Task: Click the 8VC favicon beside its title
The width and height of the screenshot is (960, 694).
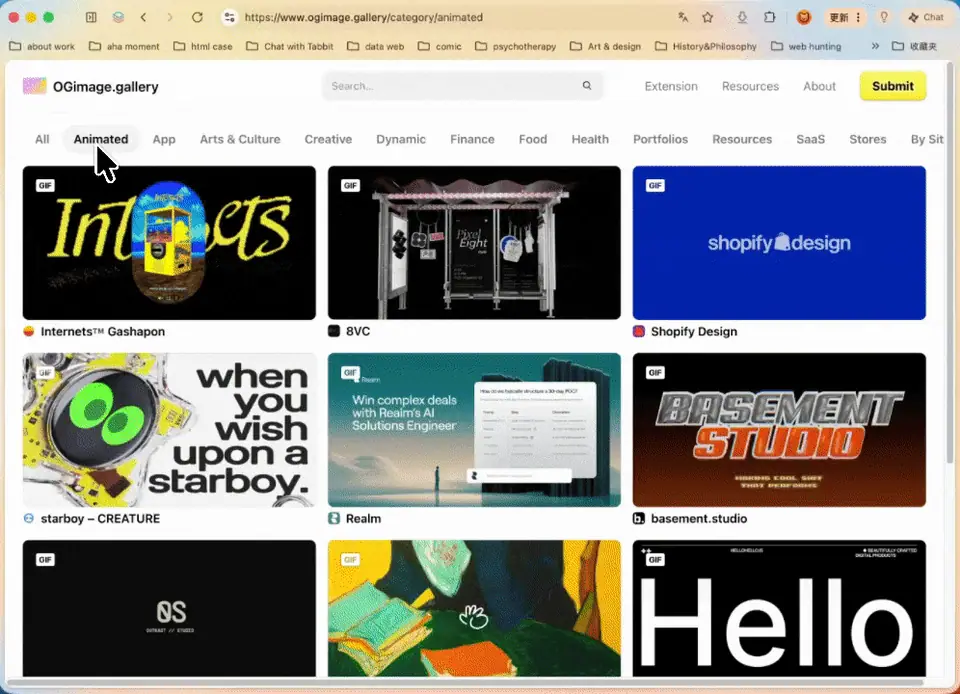Action: tap(334, 331)
